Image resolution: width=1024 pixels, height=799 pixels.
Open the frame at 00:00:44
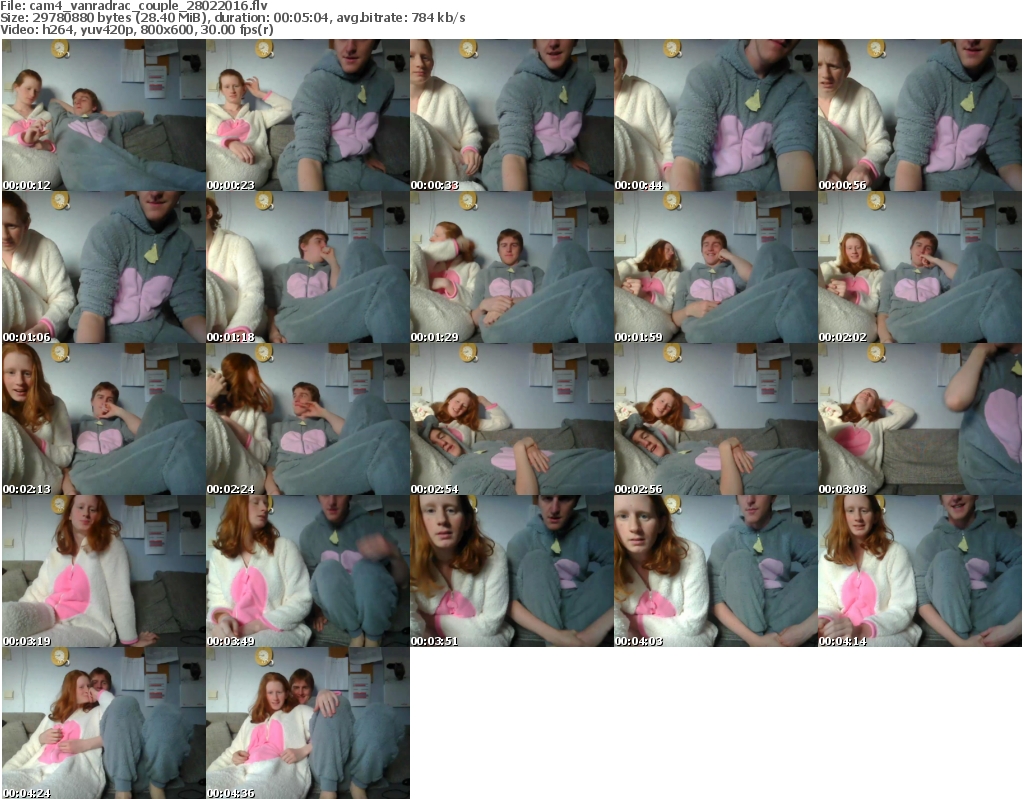[716, 115]
